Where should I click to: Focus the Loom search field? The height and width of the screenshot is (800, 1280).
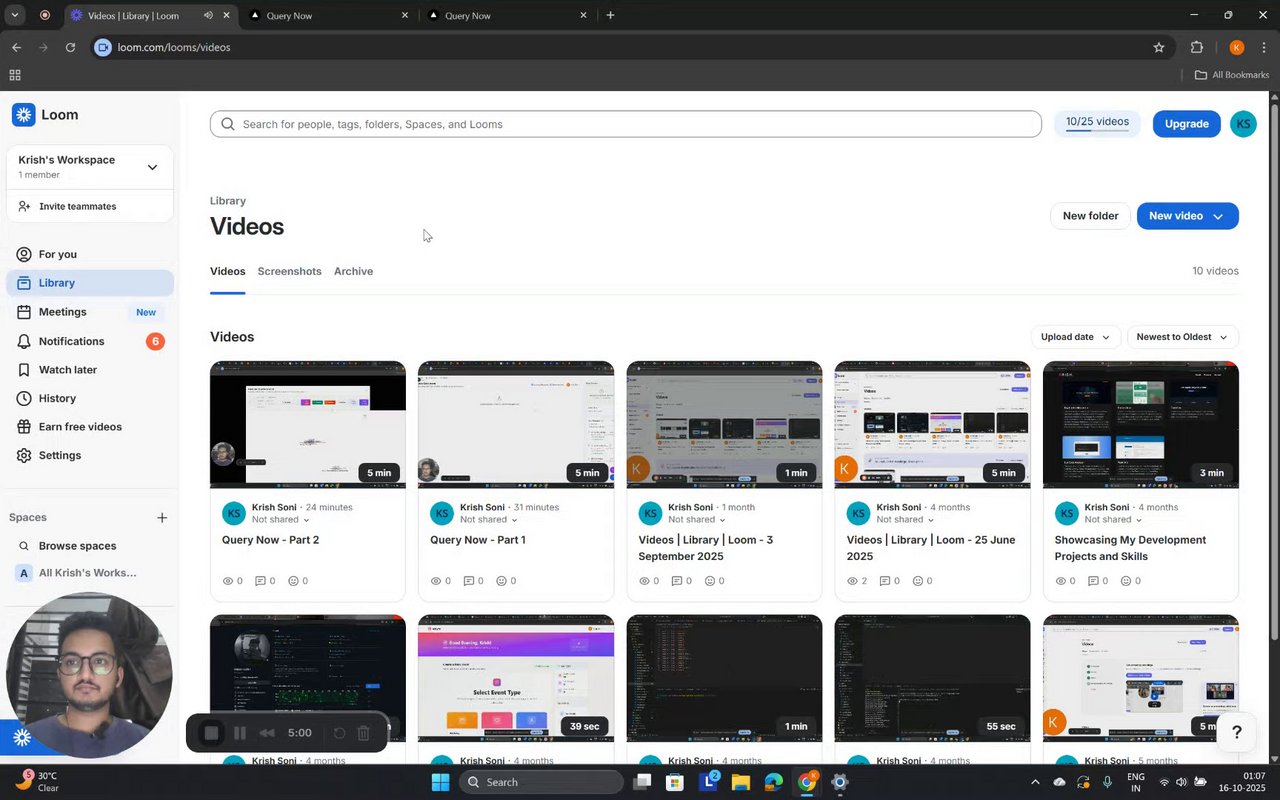tap(626, 124)
